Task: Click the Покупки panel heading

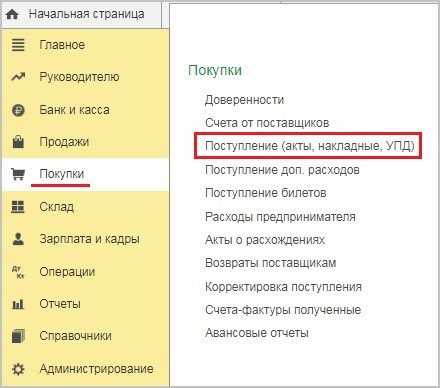Action: click(215, 70)
